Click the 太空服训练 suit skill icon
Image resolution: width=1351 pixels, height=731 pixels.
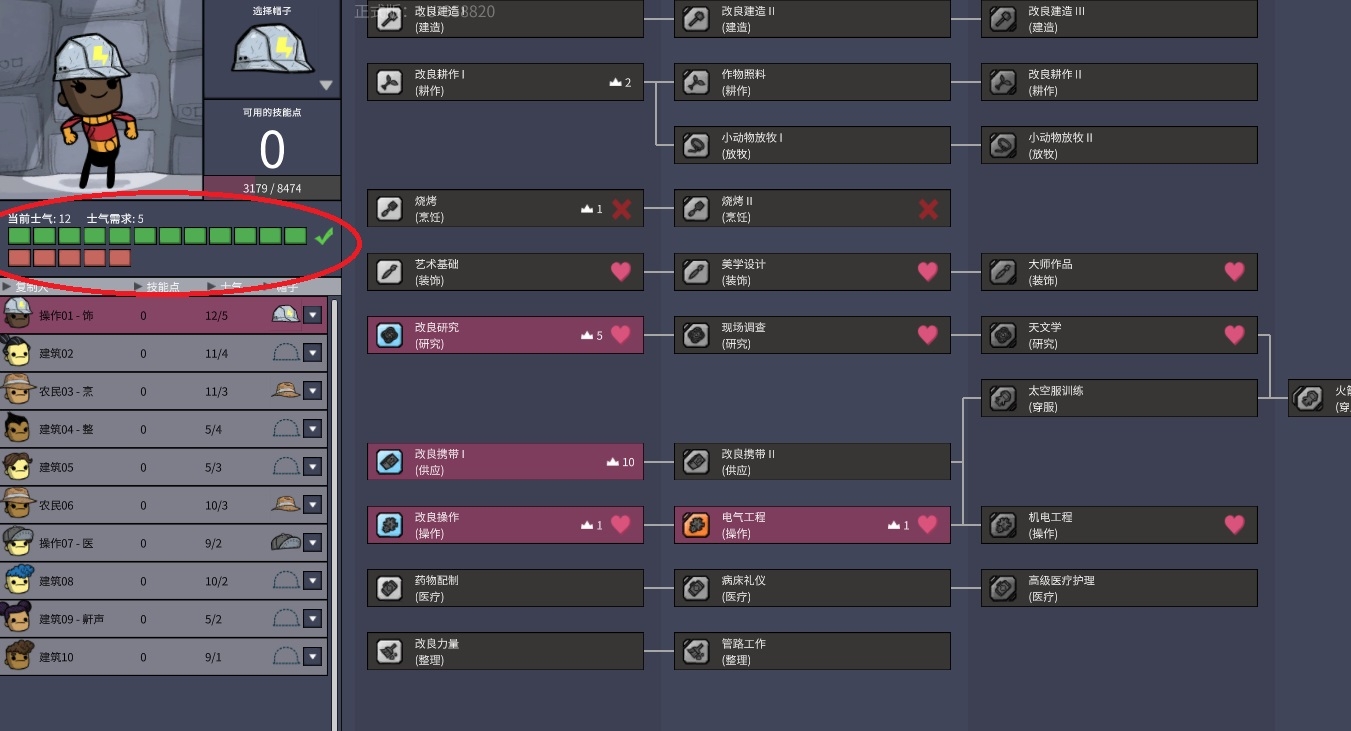pos(1003,398)
